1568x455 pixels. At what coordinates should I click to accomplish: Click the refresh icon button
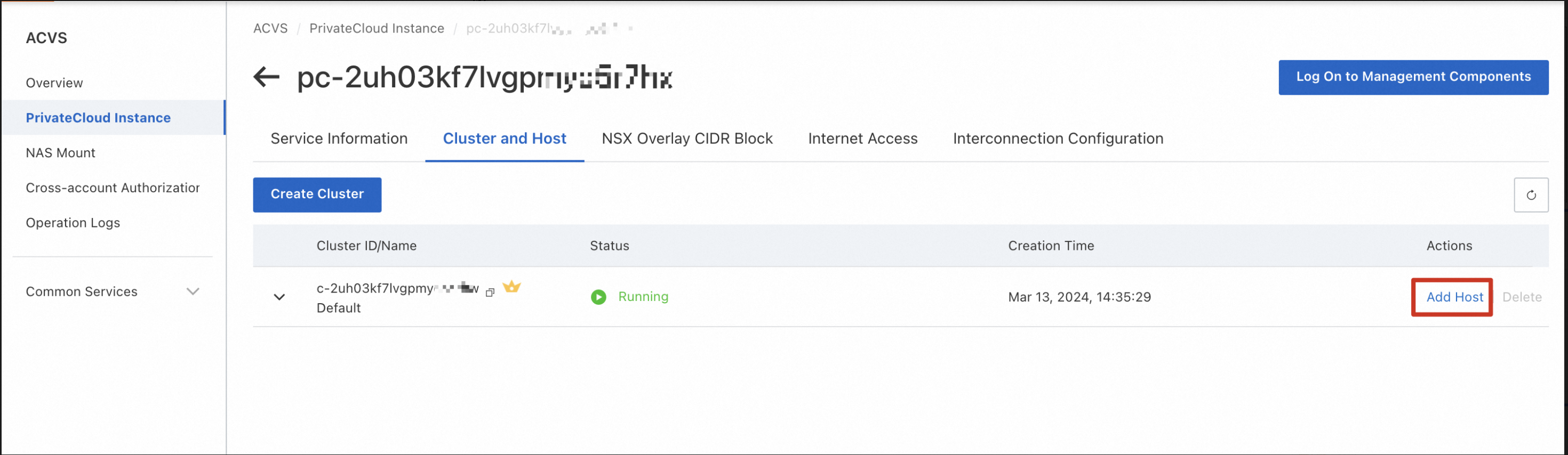(1530, 195)
